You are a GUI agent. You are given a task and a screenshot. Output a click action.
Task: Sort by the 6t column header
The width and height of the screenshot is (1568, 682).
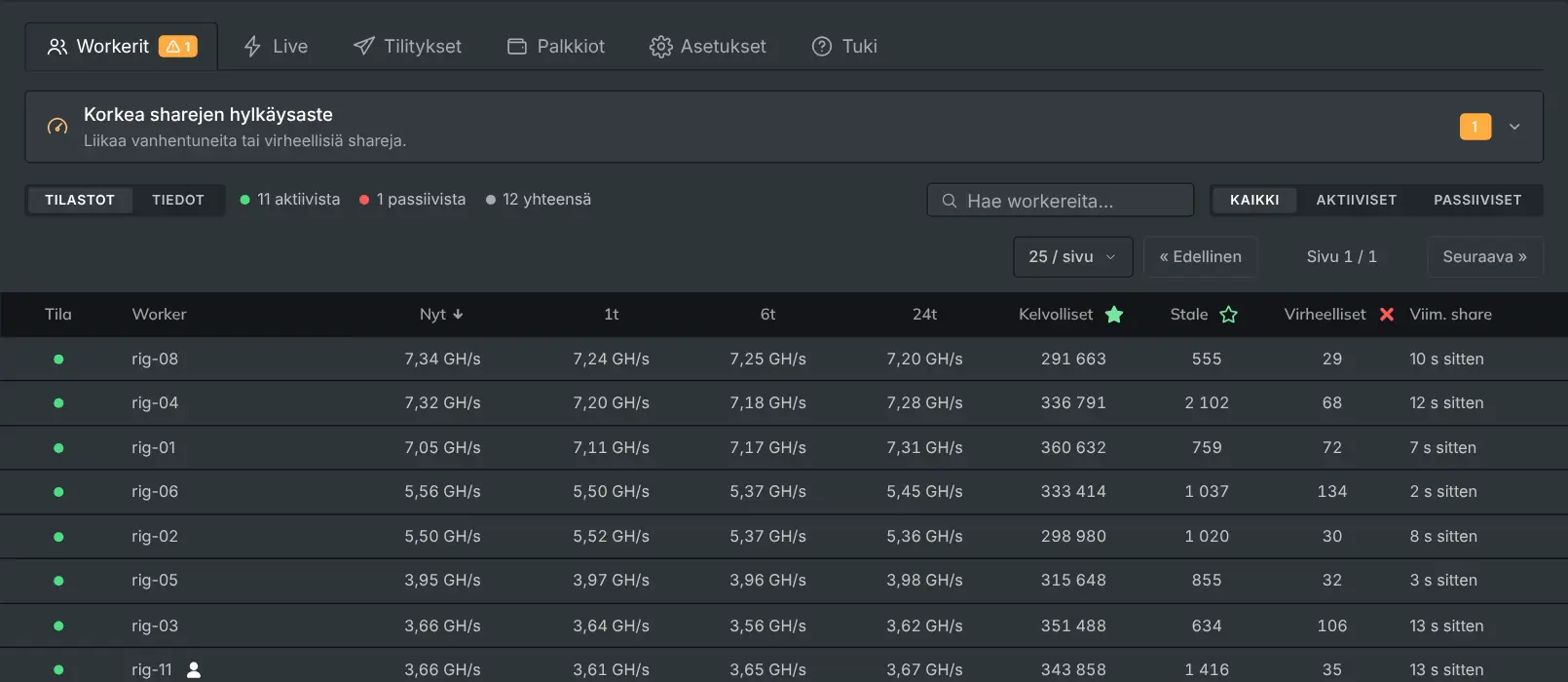pyautogui.click(x=767, y=314)
